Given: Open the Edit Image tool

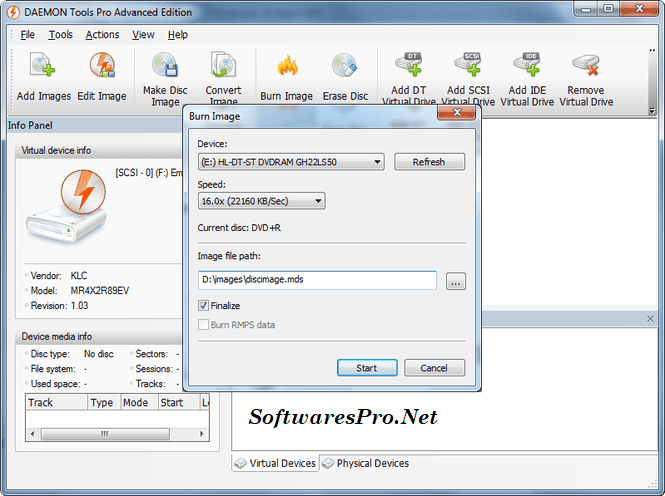Looking at the screenshot, I should [x=102, y=65].
